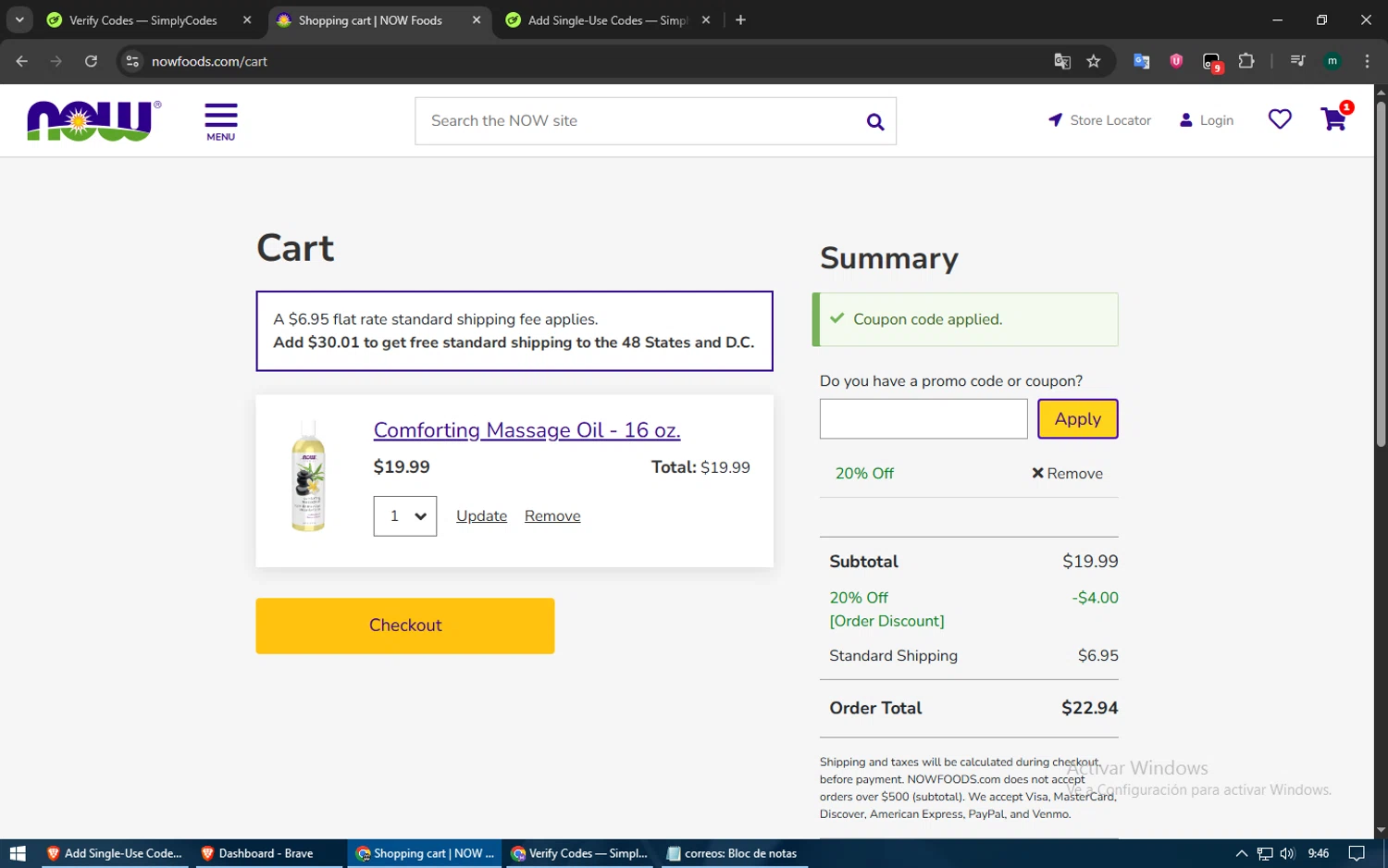Click the Login link
This screenshot has height=868, width=1388.
pos(1207,120)
